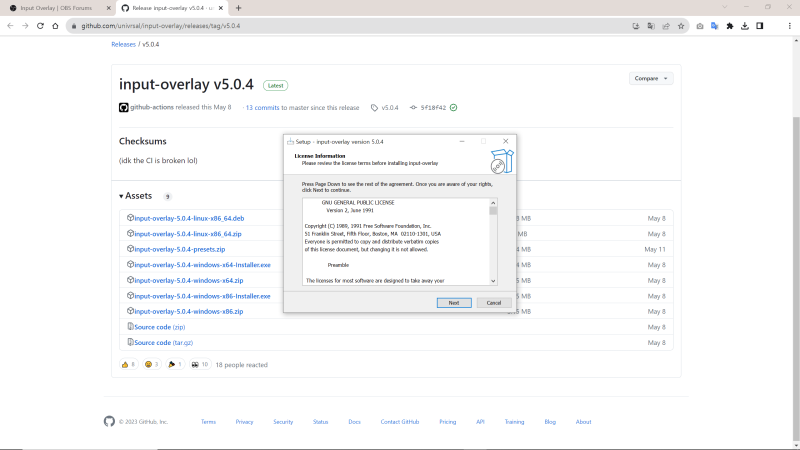Open a new browser tab with plus
This screenshot has width=800, height=450.
(x=238, y=8)
